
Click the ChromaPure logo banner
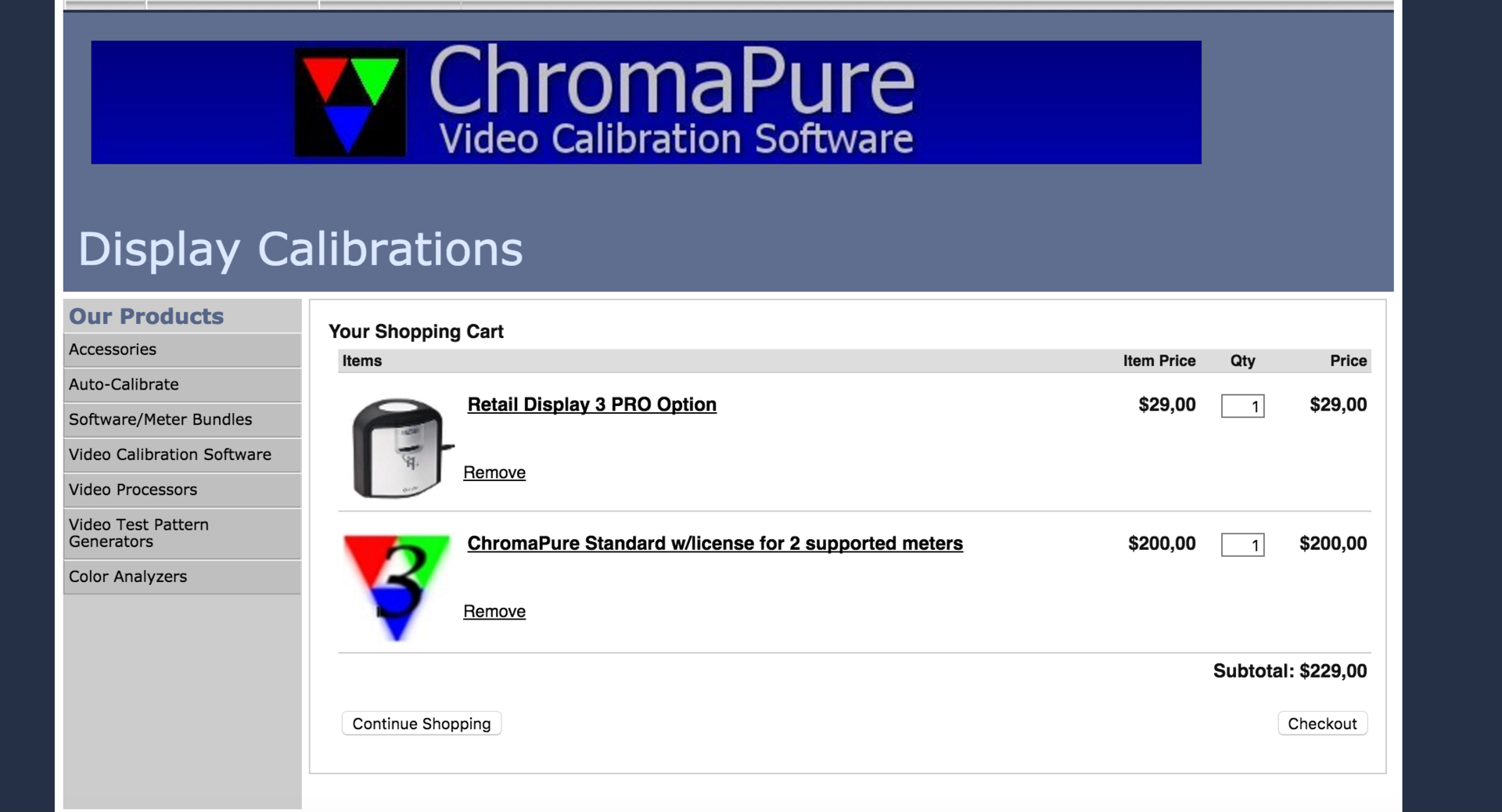point(646,102)
